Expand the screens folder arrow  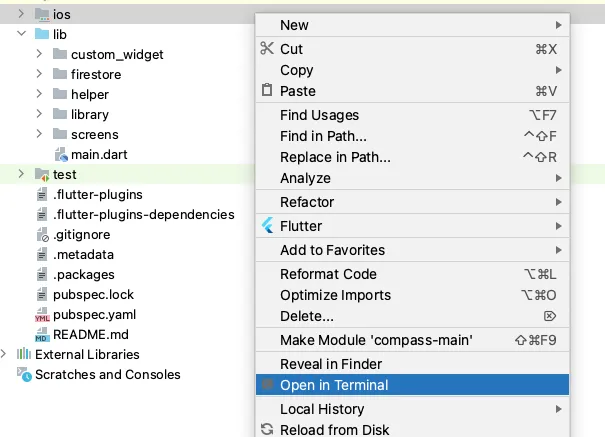click(40, 135)
